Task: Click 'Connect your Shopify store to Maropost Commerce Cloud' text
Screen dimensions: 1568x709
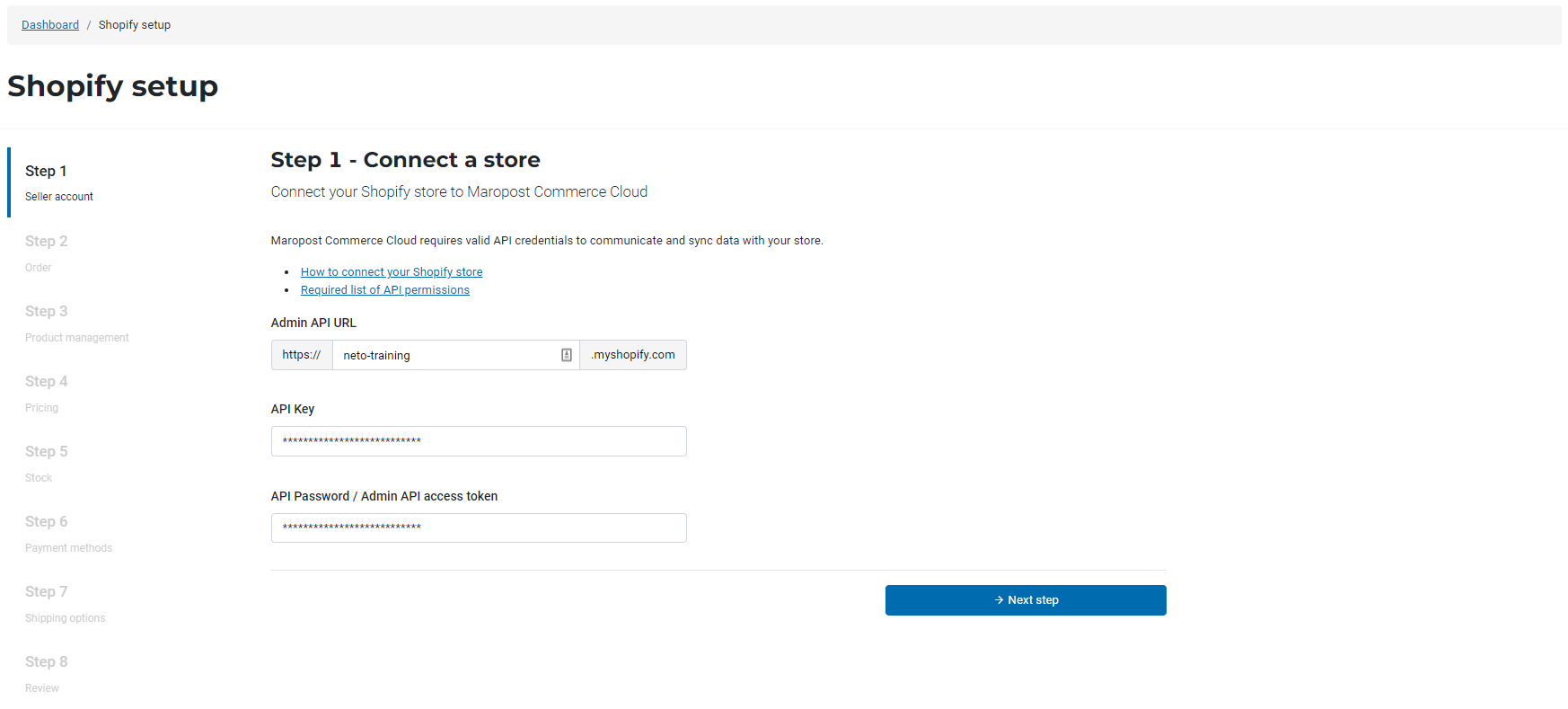Action: click(x=459, y=191)
